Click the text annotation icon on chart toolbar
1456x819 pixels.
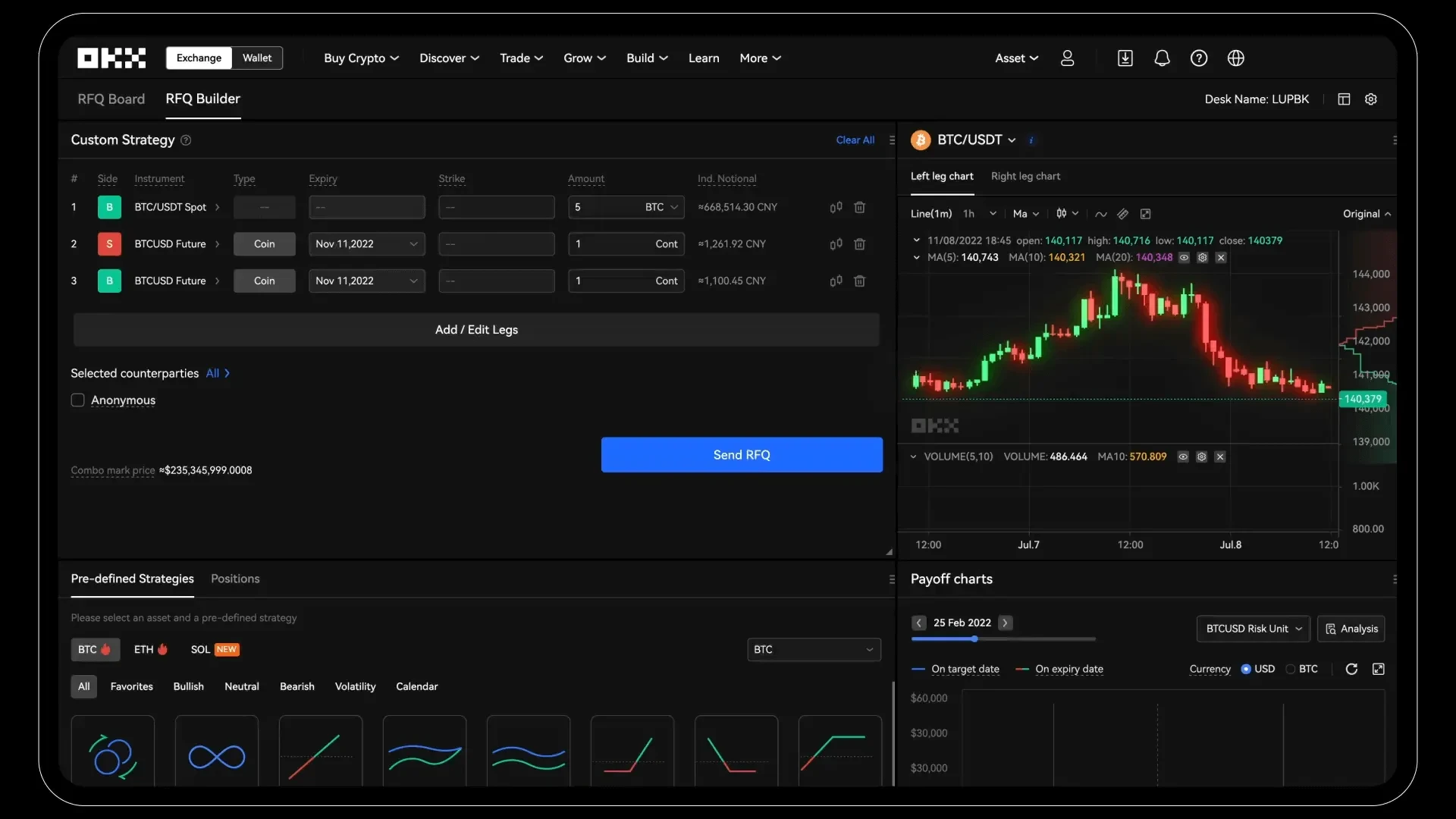1123,214
